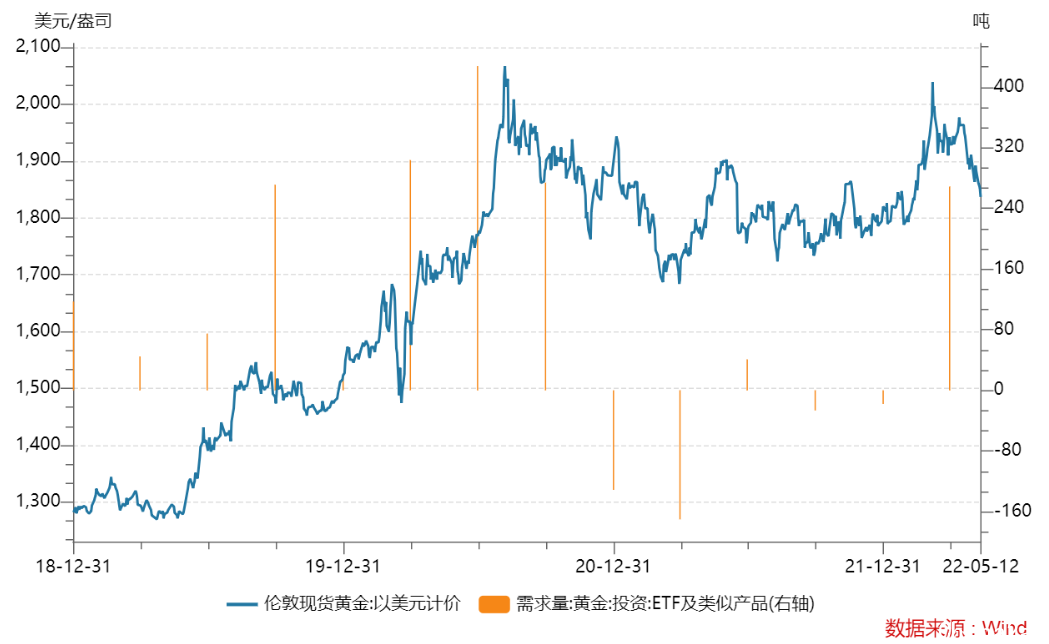Click the 数据来源：Wind source text
The image size is (1049, 644).
pyautogui.click(x=956, y=628)
